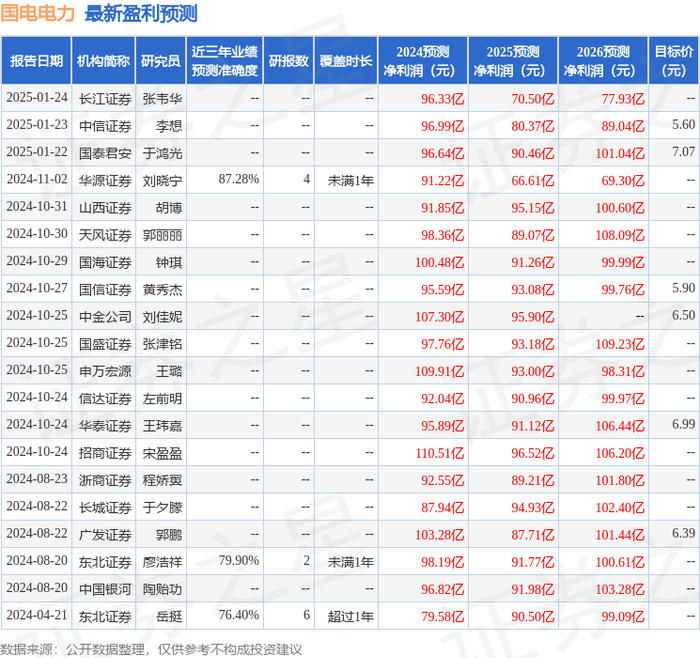Click target price 6.39
Screen dimensions: 700x658
(683, 533)
